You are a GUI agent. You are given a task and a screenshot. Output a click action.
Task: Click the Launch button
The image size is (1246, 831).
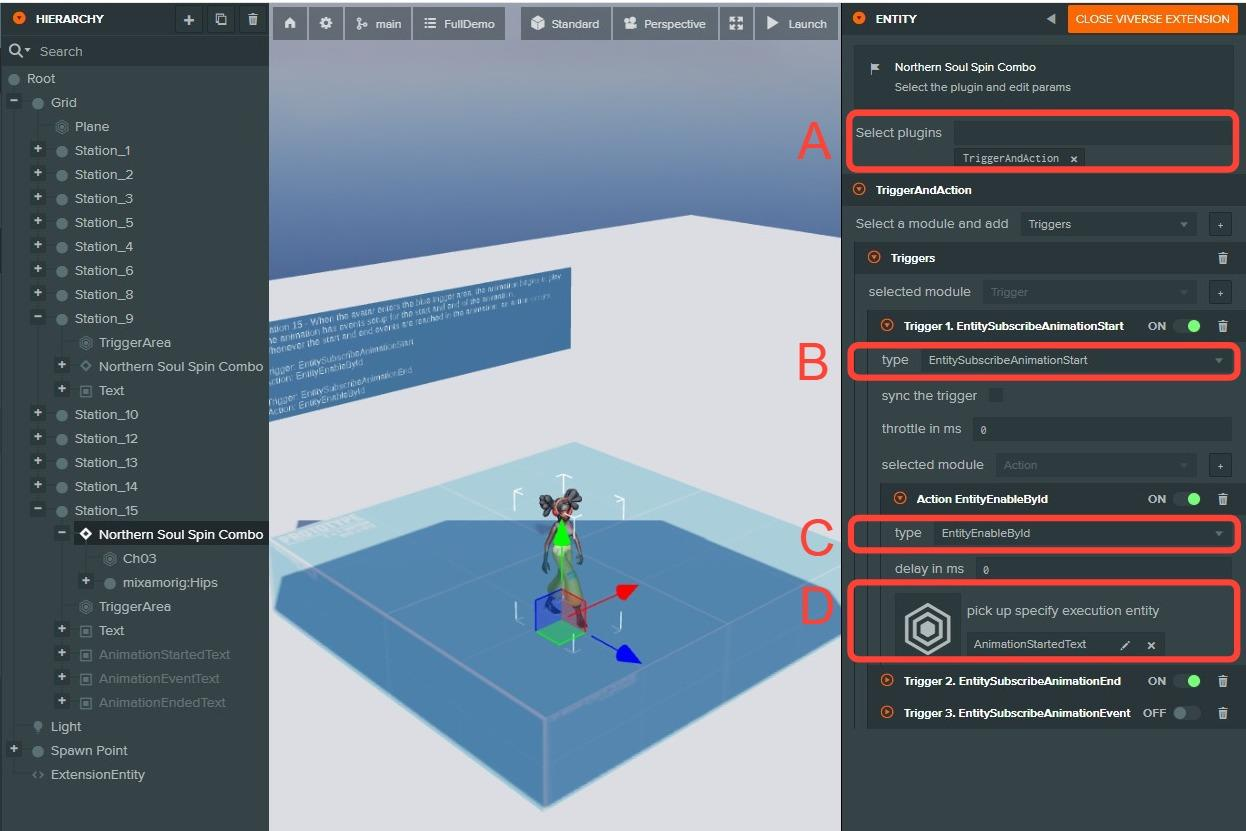[796, 23]
